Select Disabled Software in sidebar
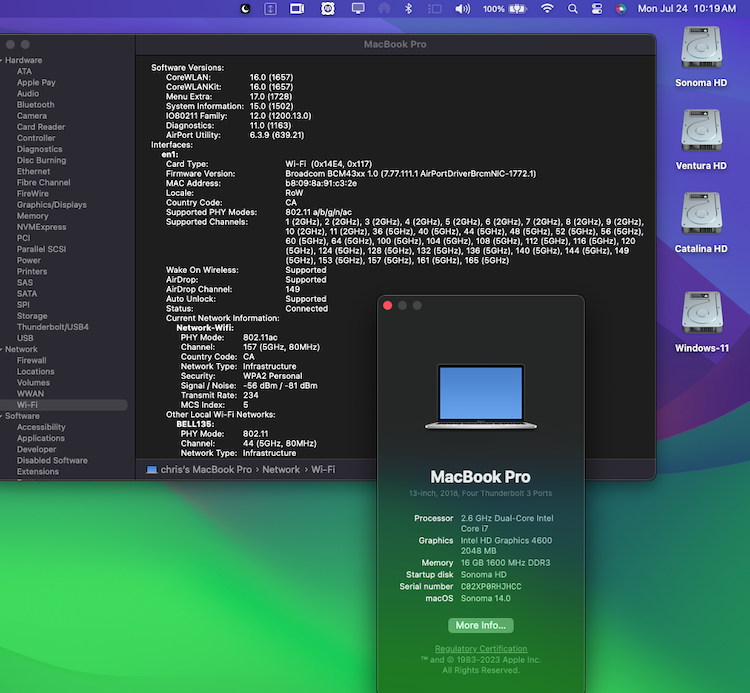This screenshot has width=750, height=693. pos(52,461)
